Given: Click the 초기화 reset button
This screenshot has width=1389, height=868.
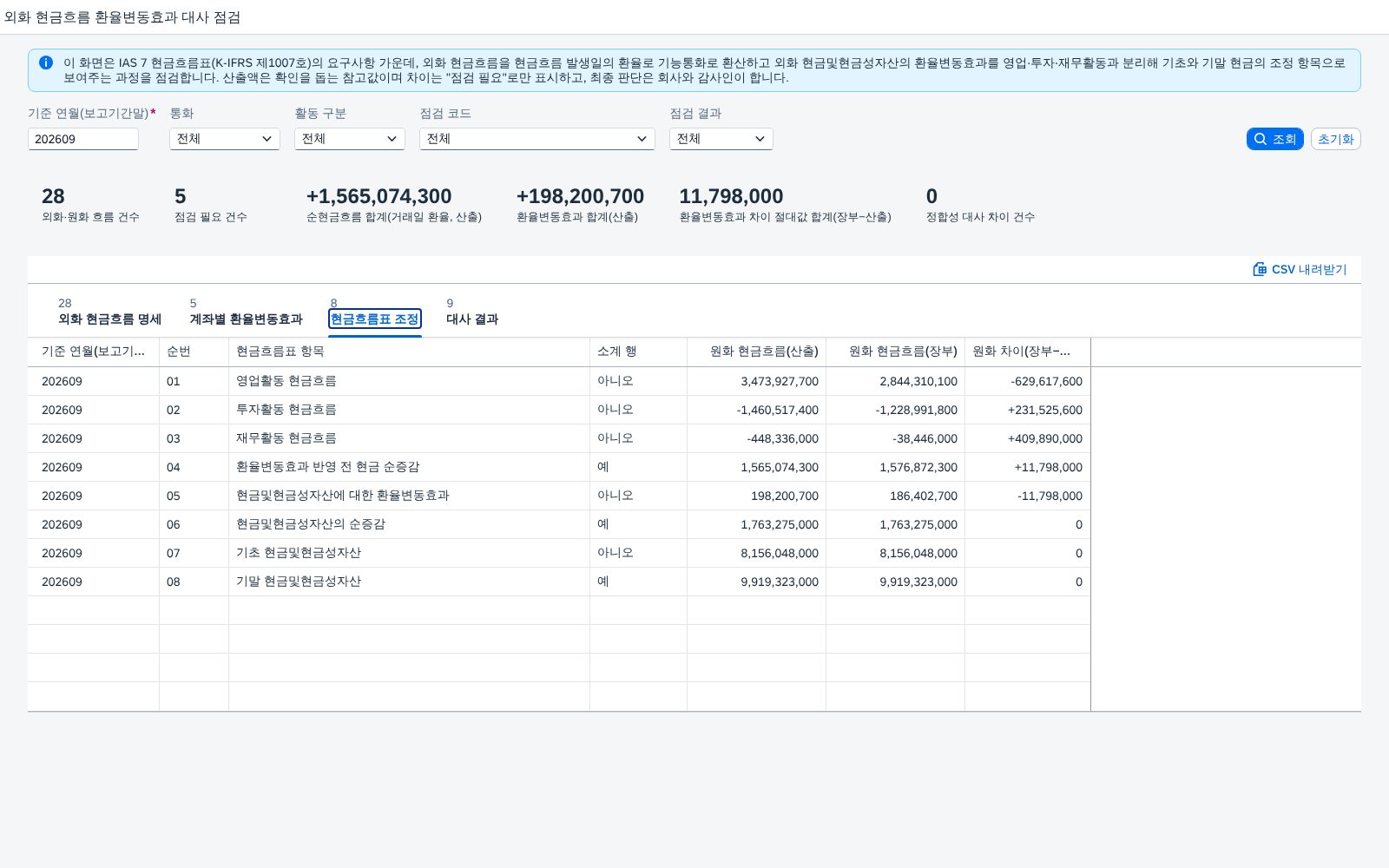Looking at the screenshot, I should point(1336,139).
